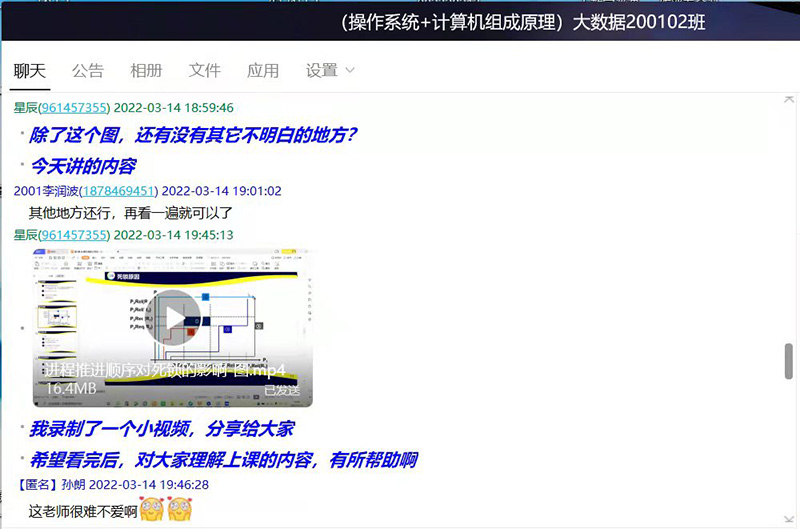Screen dimensions: 800x529
Task: Click 李润波's QQ number 1878469451 link
Action: [x=119, y=191]
